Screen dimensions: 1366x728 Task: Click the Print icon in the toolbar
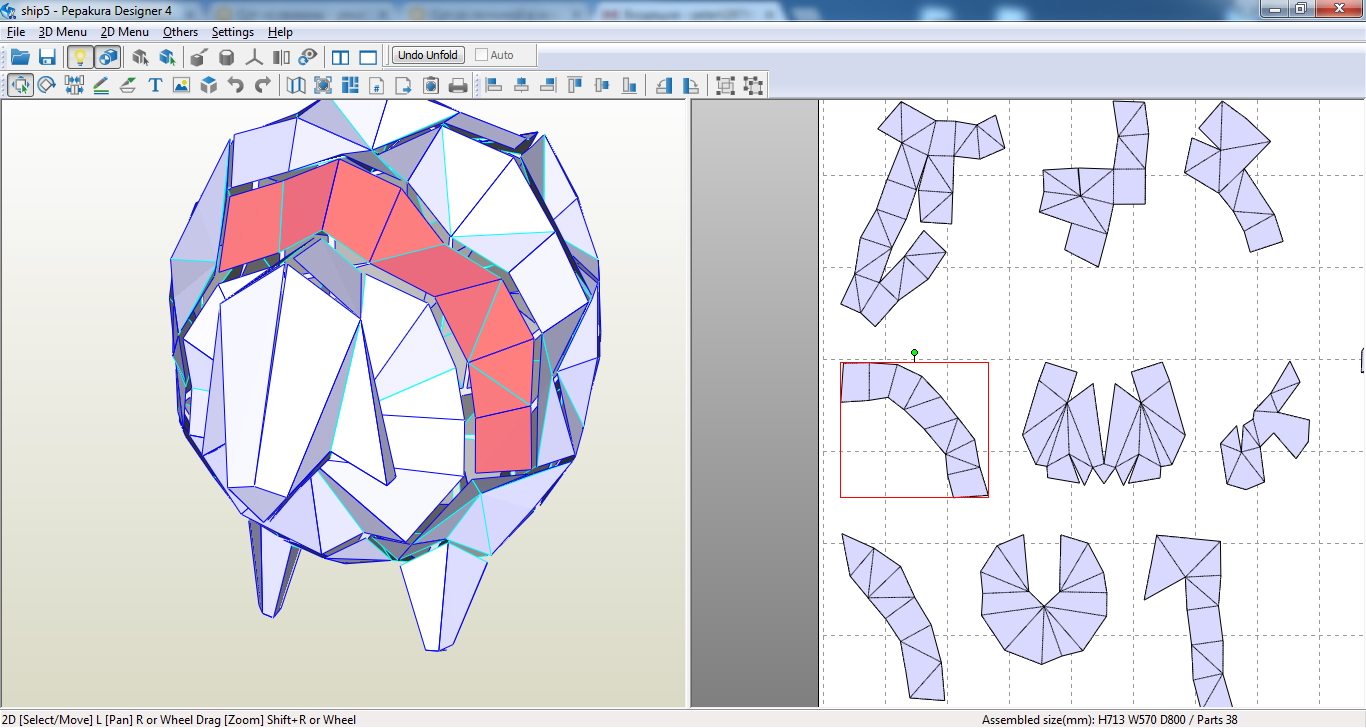tap(458, 85)
